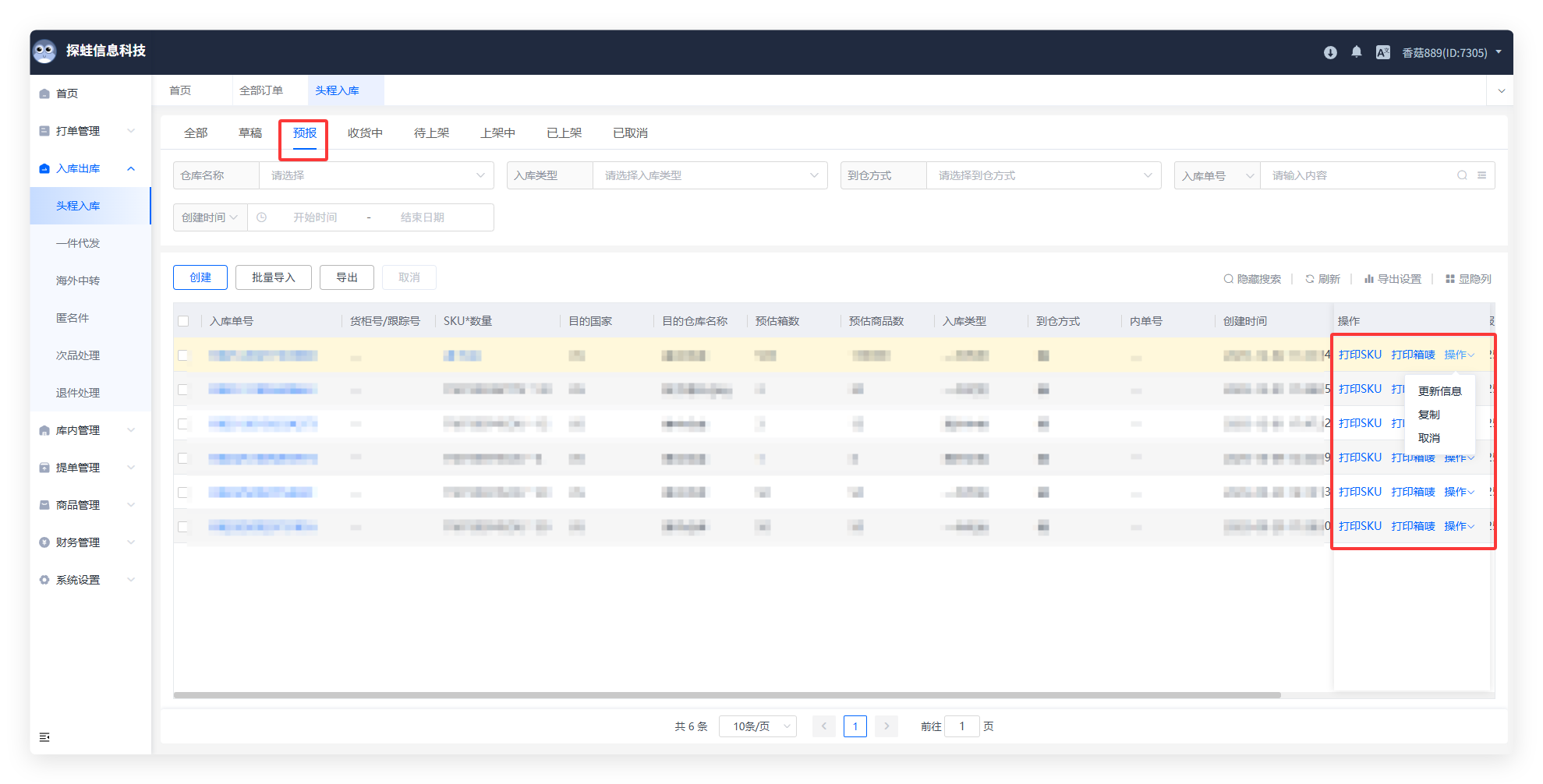Open 导出设置 export settings

coord(1393,279)
